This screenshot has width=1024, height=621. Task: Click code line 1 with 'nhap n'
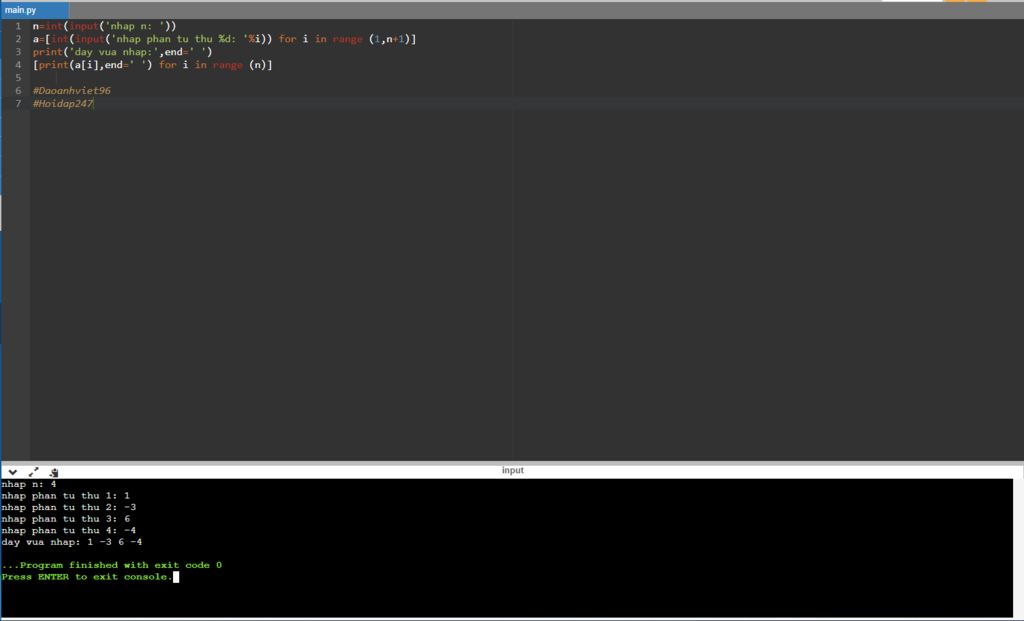[x=104, y=26]
